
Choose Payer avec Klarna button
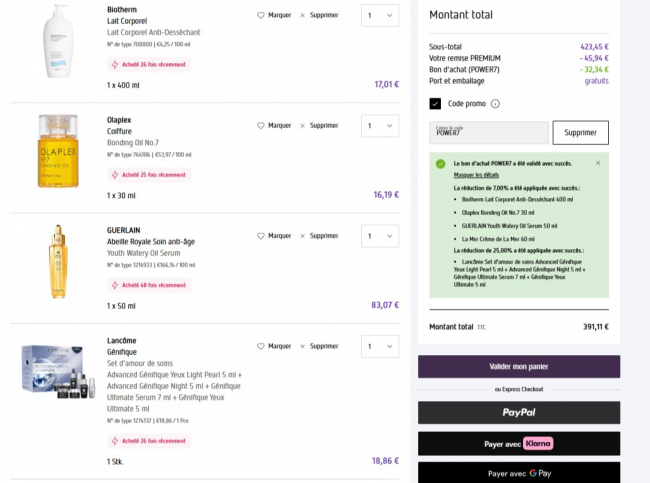coord(518,443)
